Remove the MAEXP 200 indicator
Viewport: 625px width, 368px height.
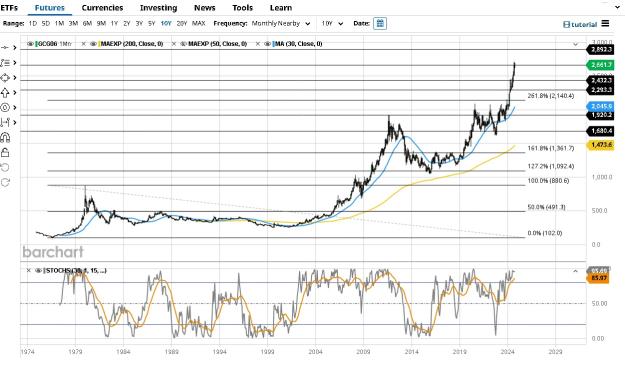pos(83,44)
